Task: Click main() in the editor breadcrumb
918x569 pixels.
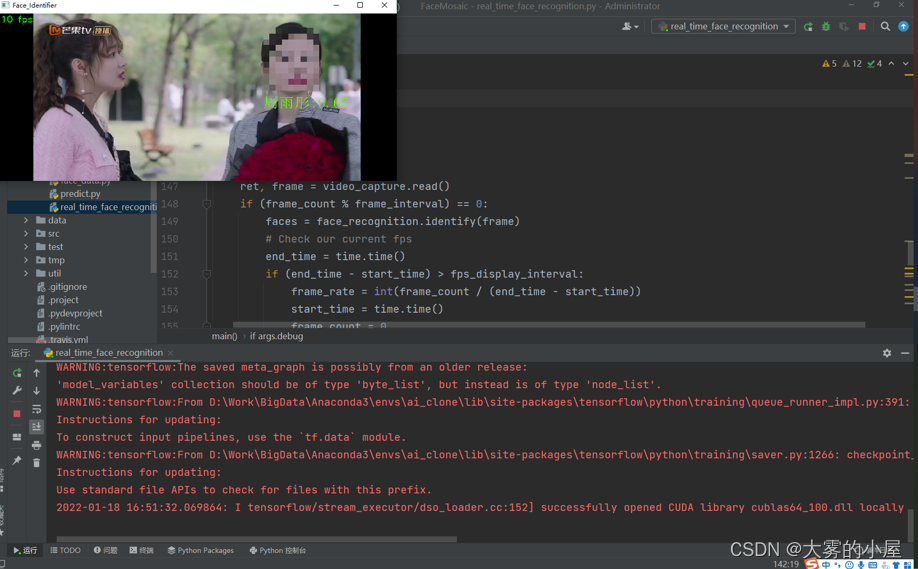Action: click(x=224, y=336)
